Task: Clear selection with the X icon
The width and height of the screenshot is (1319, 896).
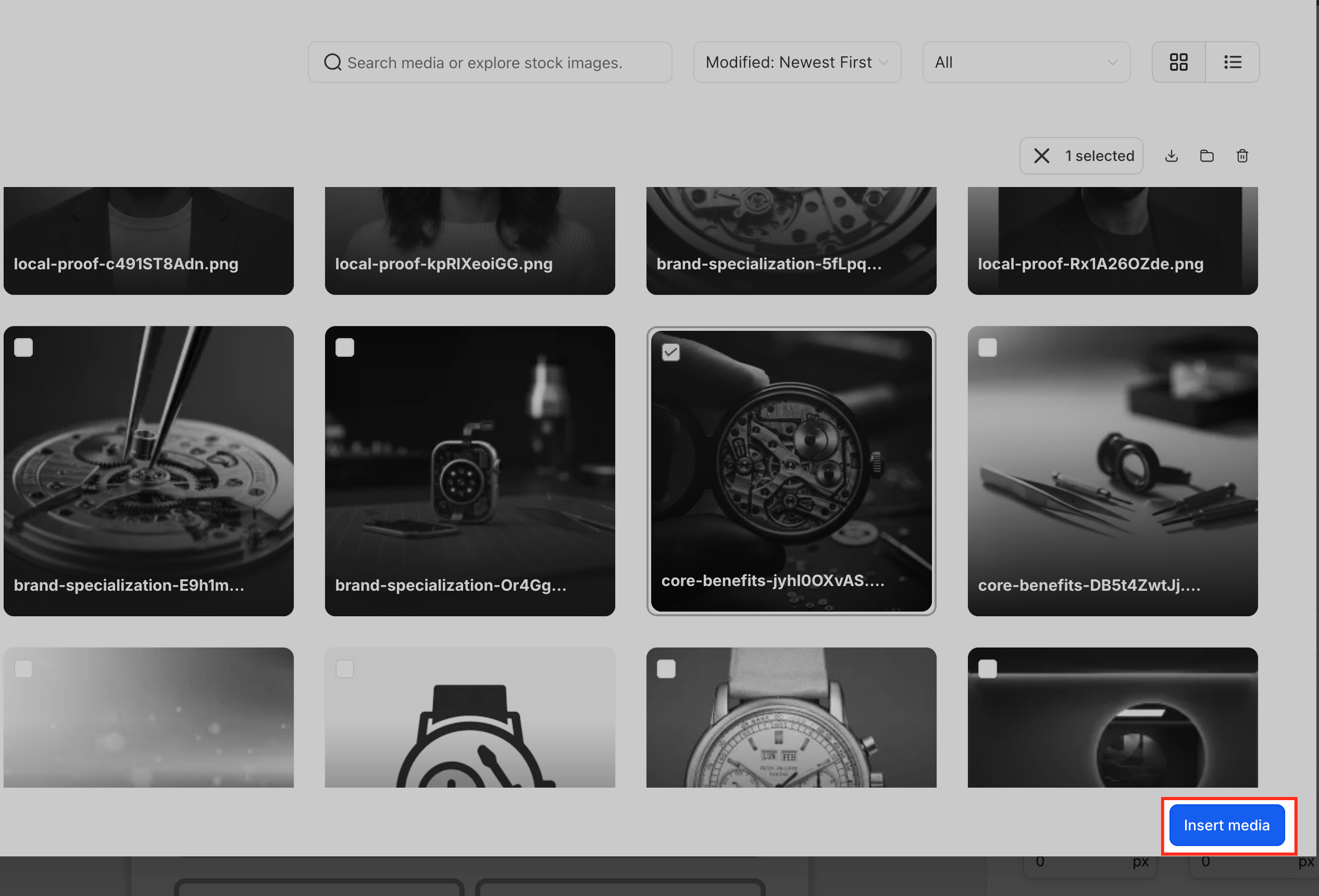Action: point(1041,156)
